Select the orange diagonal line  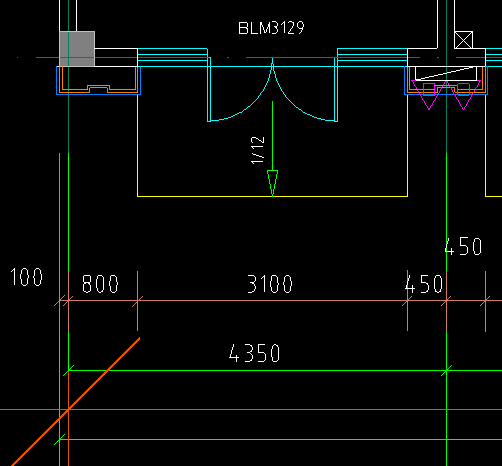[x=75, y=402]
